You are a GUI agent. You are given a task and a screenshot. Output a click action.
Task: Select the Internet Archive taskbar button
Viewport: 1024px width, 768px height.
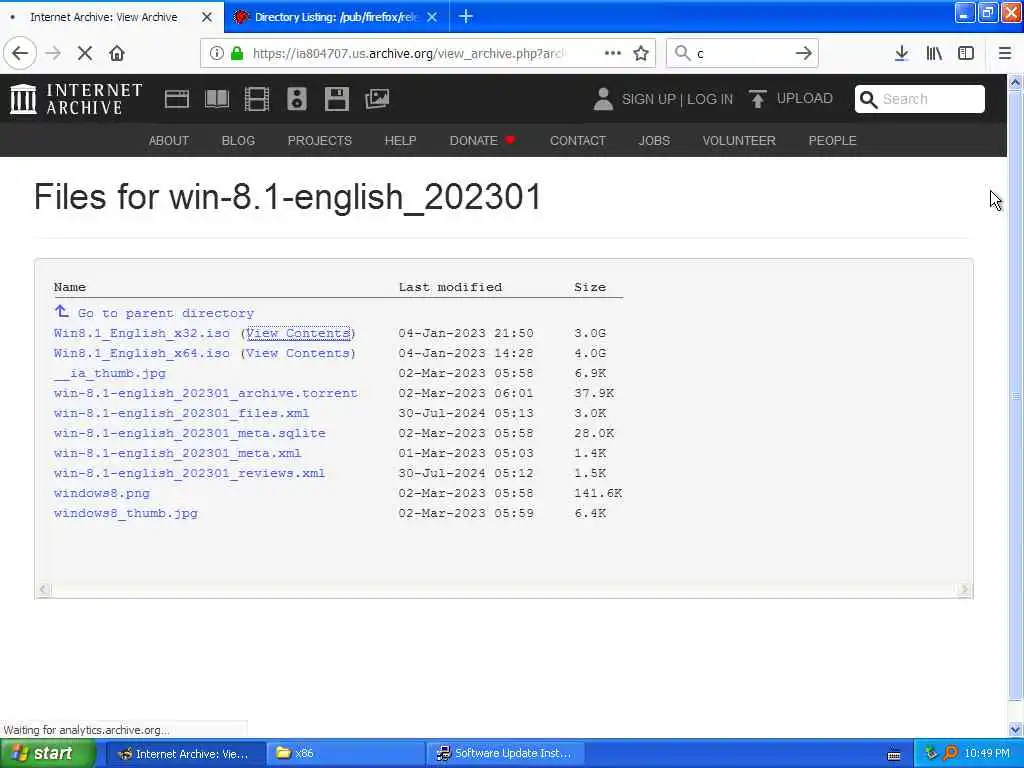tap(186, 754)
